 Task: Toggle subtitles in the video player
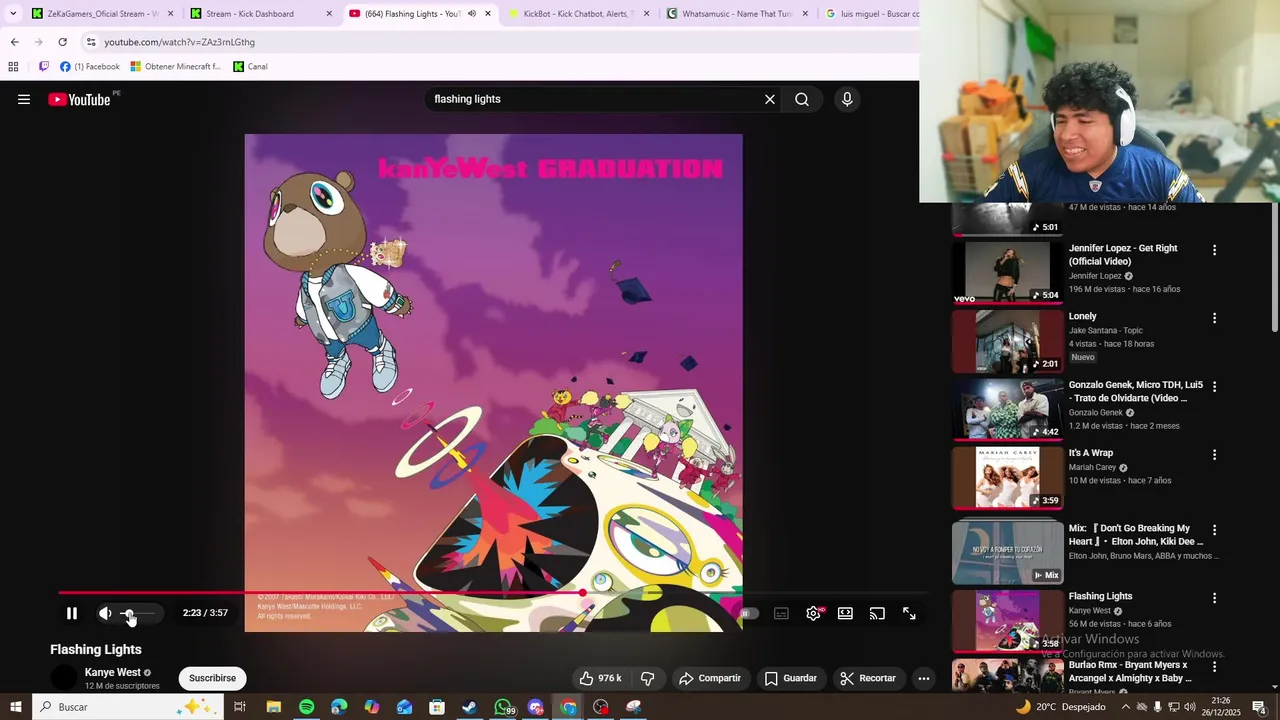(x=781, y=613)
